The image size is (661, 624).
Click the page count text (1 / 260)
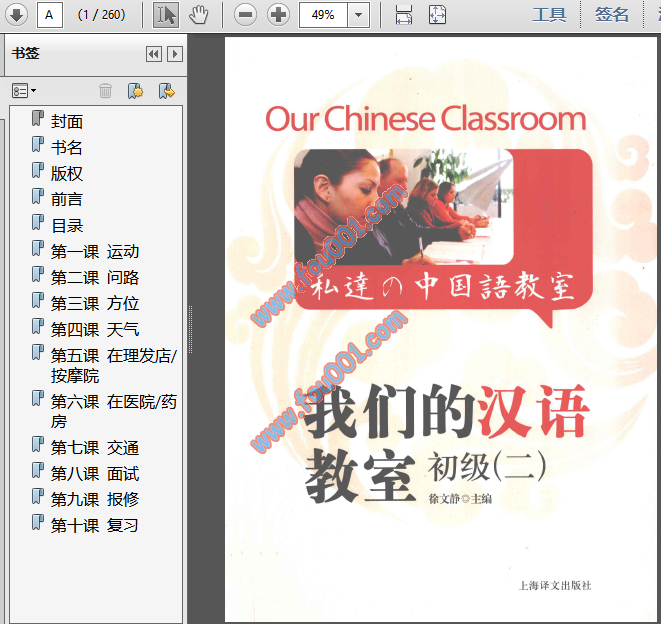pos(102,15)
